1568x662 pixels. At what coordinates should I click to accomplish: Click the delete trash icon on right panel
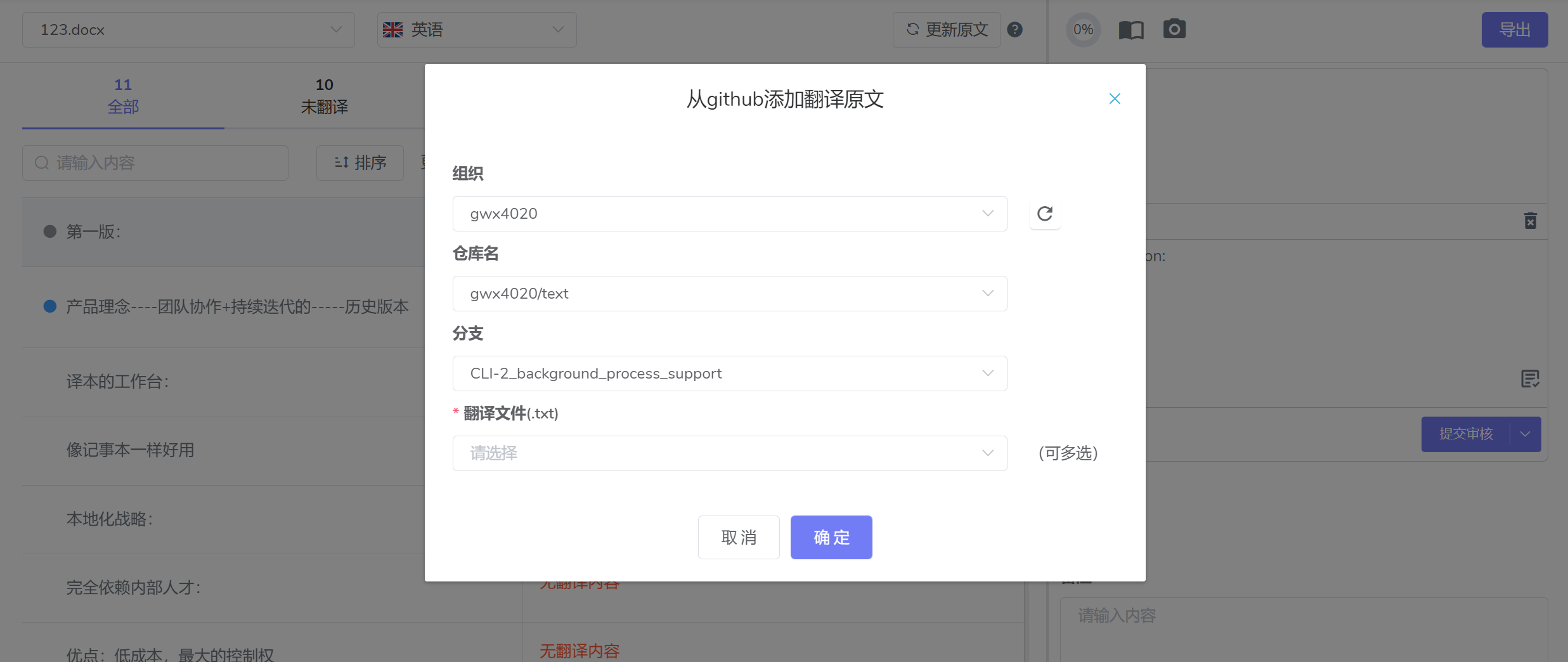1531,221
